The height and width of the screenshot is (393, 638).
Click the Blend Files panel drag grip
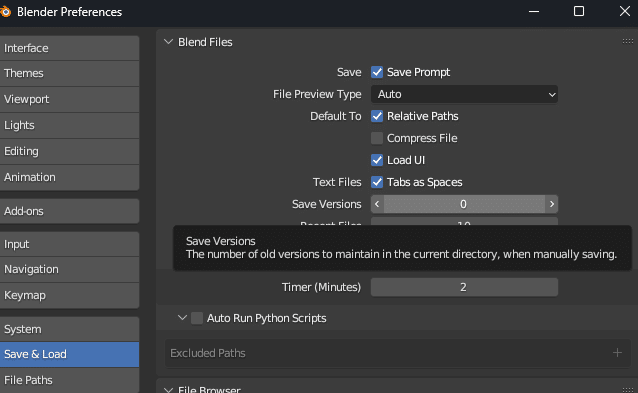coord(627,41)
